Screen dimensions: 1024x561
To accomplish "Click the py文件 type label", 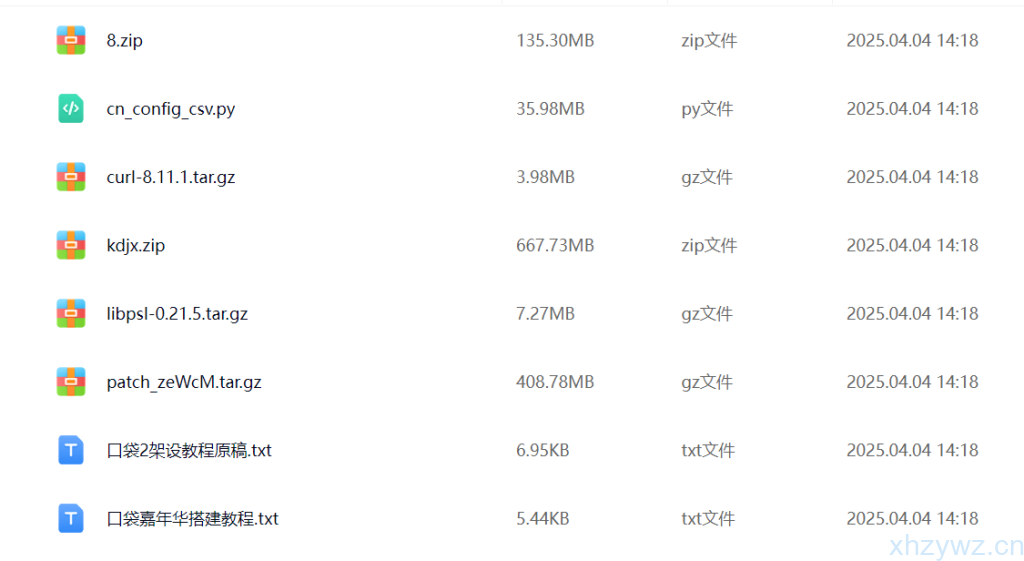I will pos(707,109).
